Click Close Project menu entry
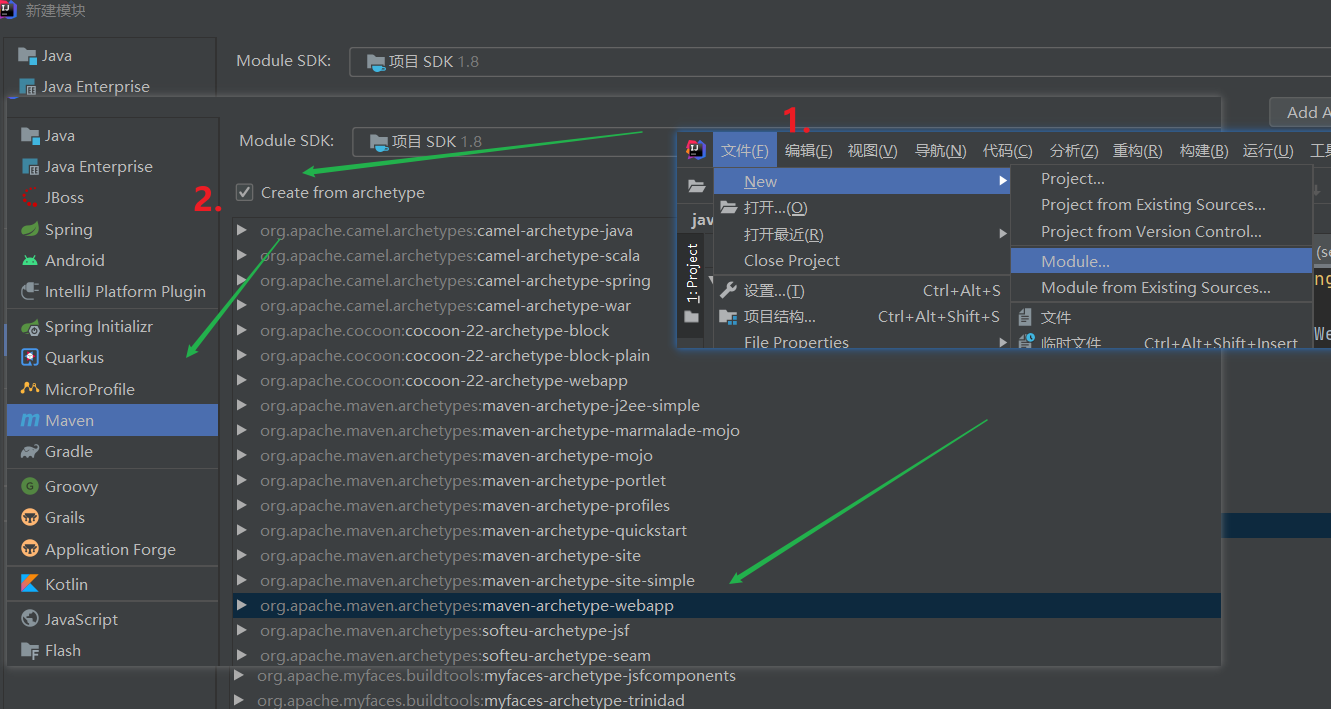The image size is (1331, 709). click(x=862, y=260)
